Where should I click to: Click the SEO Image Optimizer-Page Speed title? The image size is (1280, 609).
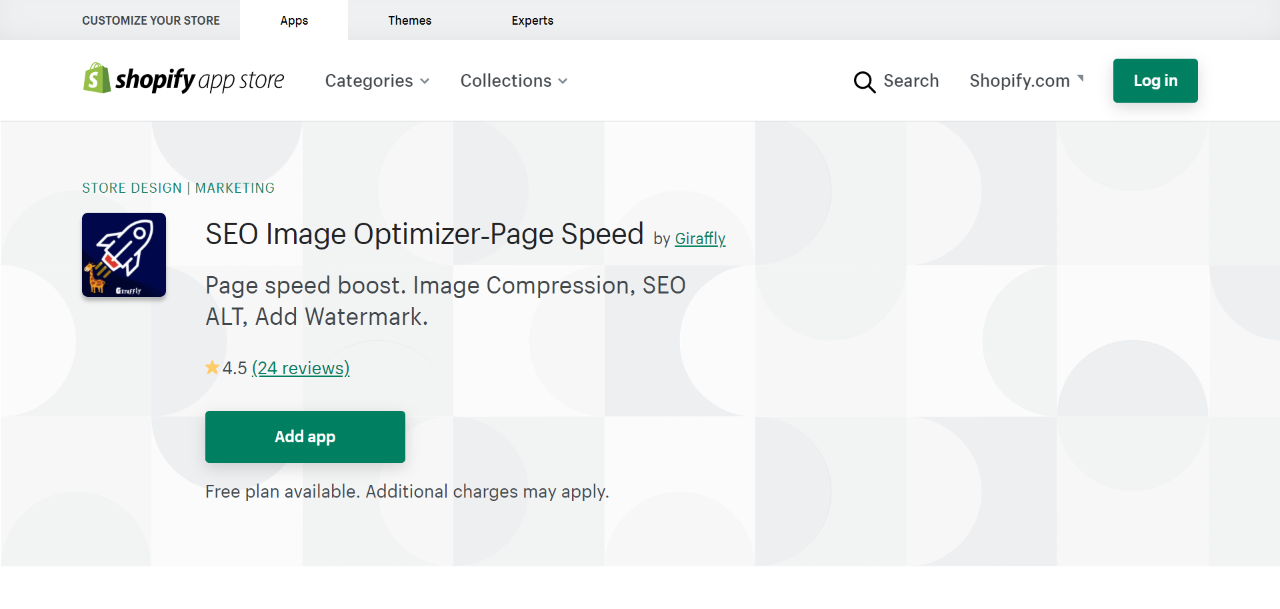(424, 234)
